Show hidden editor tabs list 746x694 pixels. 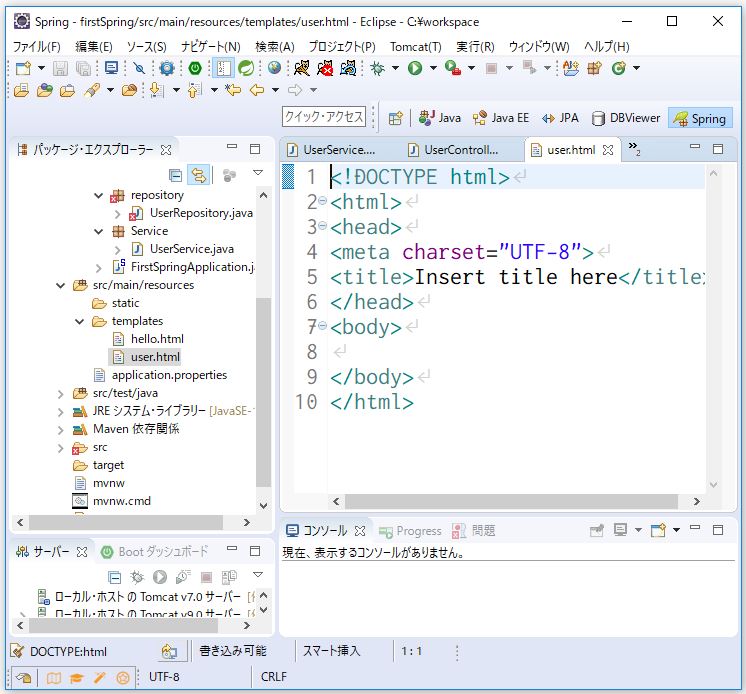point(634,148)
